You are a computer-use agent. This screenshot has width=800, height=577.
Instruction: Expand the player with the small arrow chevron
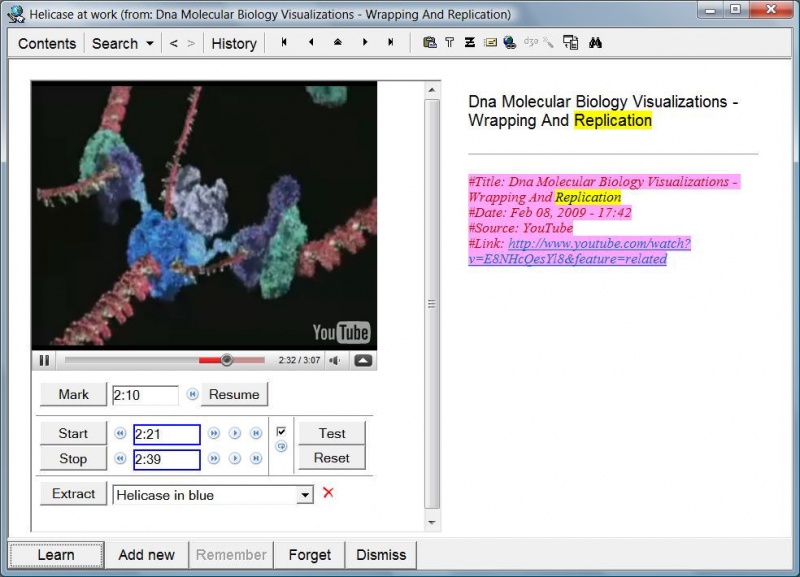(364, 361)
